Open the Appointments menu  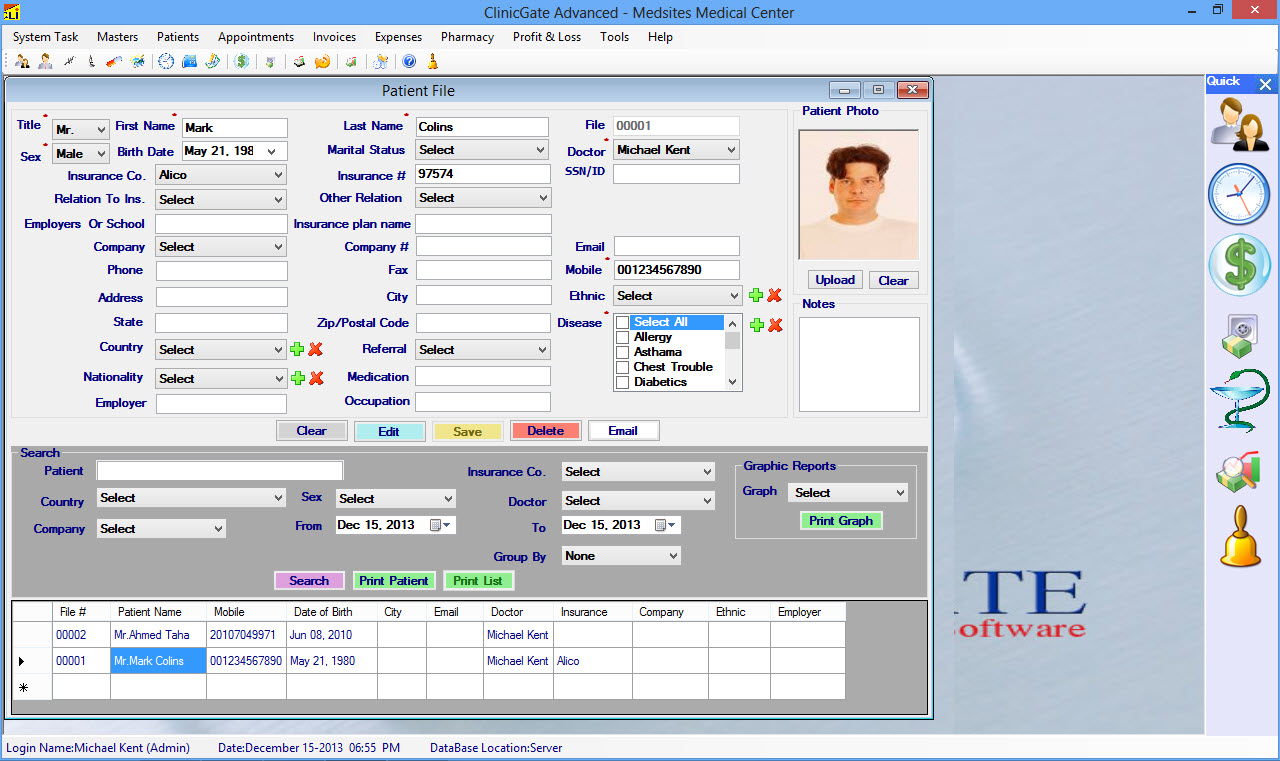(256, 37)
